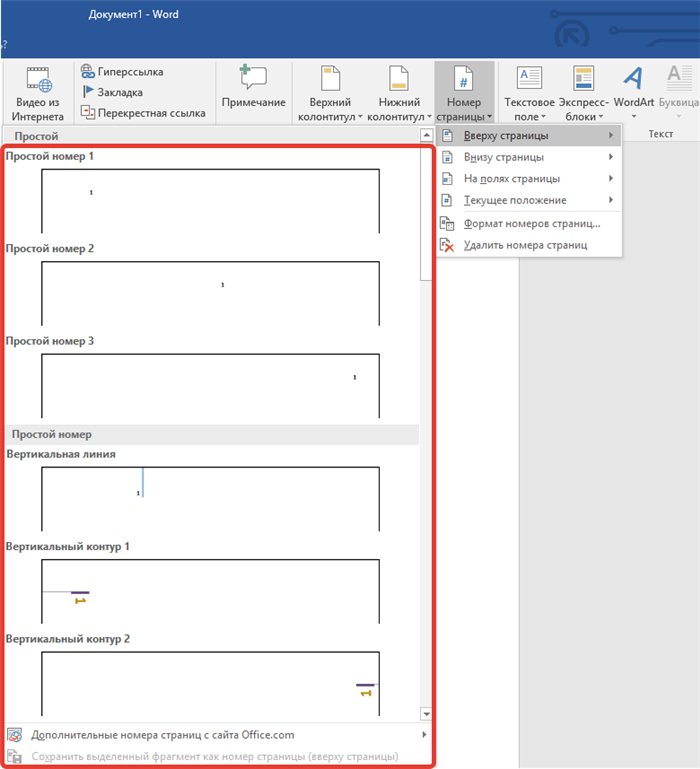Insert a Перекрестная ссылка
Viewport: 700px width, 769px height.
tap(143, 113)
